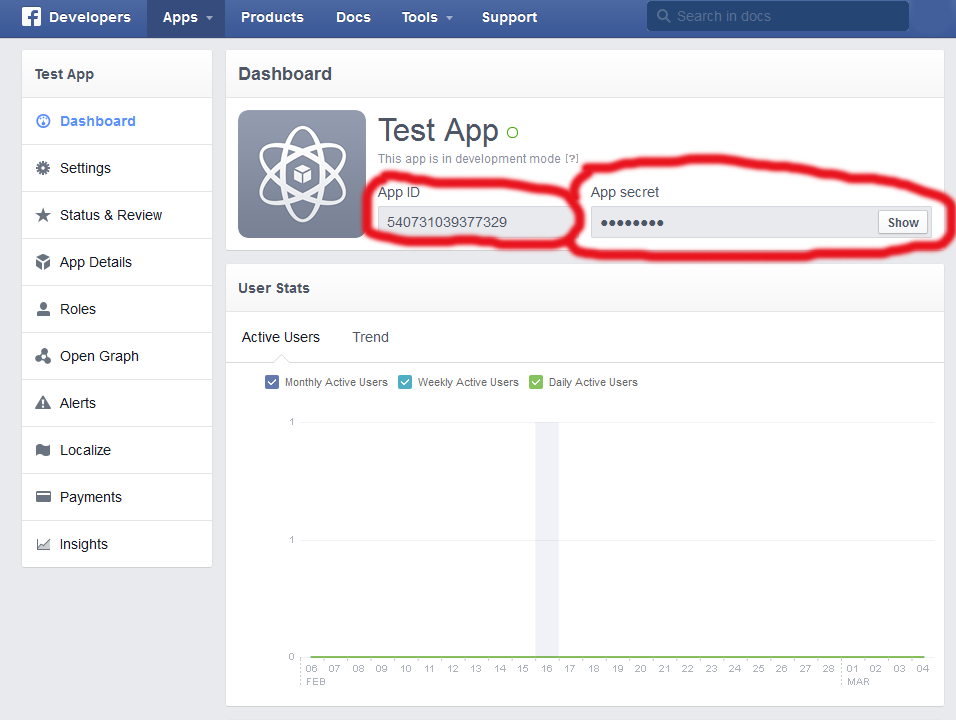Image resolution: width=956 pixels, height=720 pixels.
Task: Click the Settings gear icon
Action: [43, 168]
